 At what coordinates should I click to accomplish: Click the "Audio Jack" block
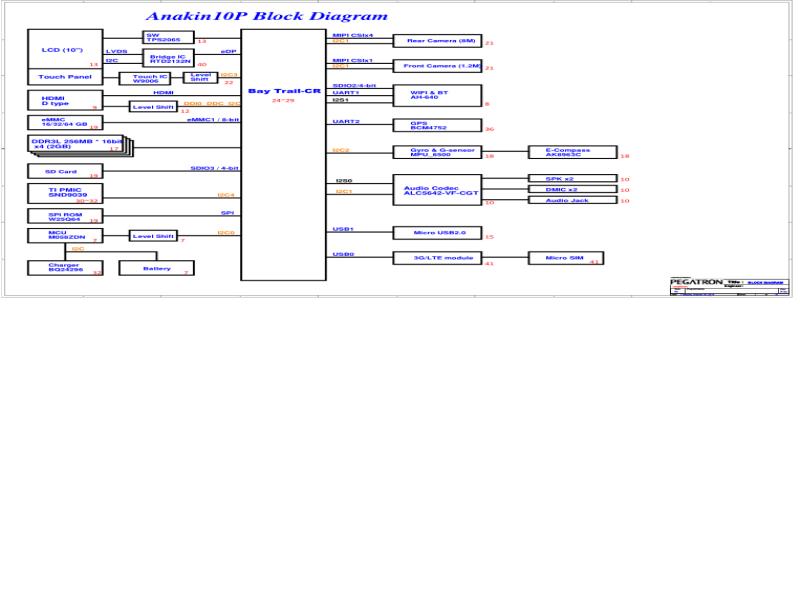(x=573, y=200)
